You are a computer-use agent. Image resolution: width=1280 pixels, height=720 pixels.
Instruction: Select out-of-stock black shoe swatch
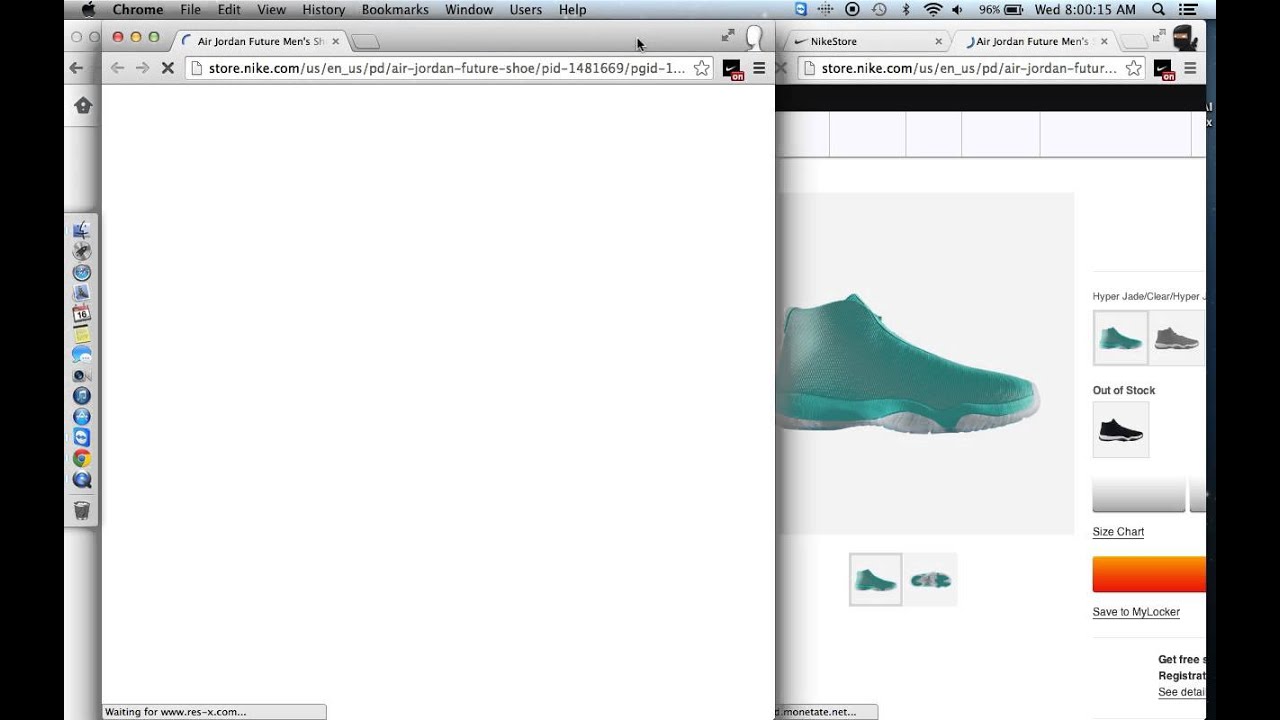pos(1121,430)
